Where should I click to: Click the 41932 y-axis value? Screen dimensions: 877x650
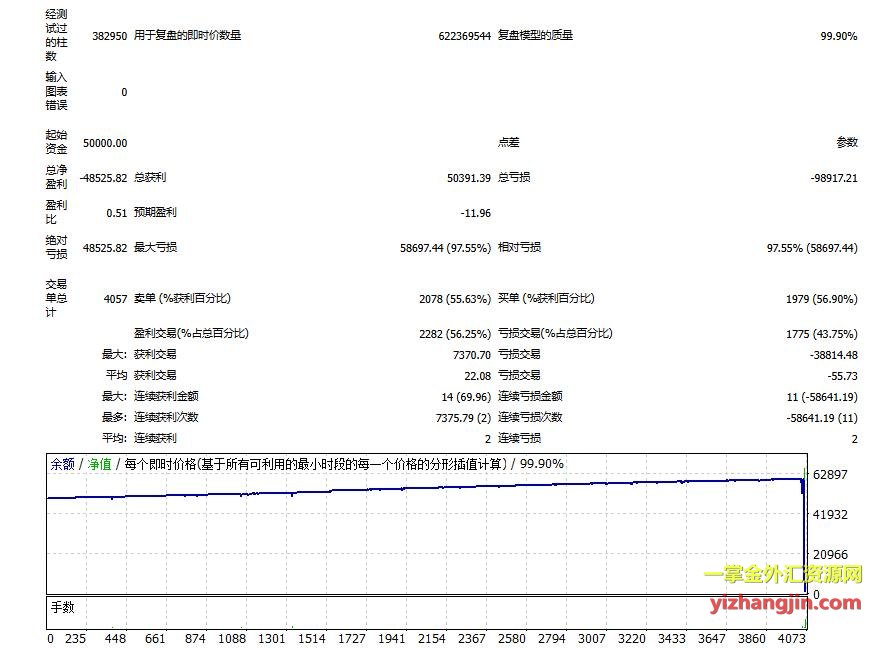(831, 514)
